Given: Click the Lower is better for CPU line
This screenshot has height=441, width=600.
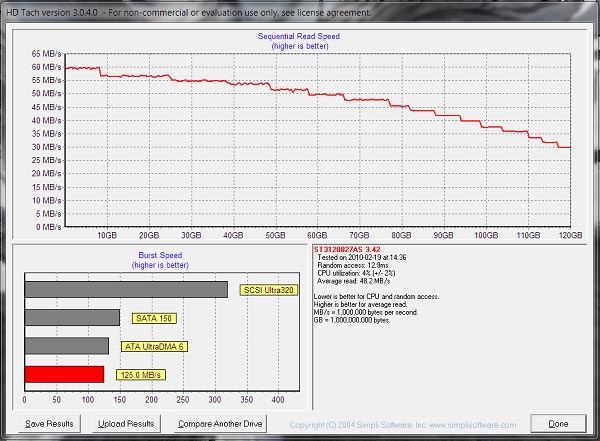Looking at the screenshot, I should [x=376, y=297].
